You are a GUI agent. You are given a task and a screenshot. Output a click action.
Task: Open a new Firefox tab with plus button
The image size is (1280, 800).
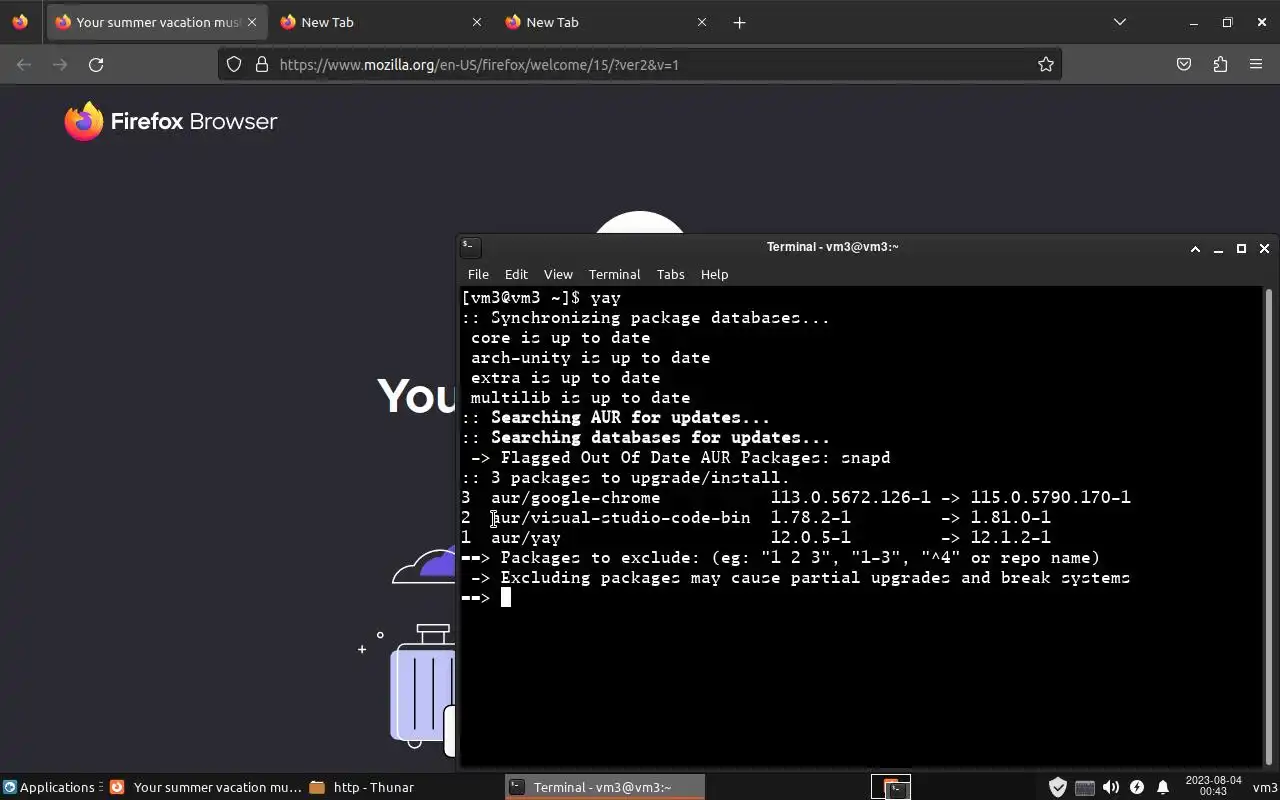739,22
